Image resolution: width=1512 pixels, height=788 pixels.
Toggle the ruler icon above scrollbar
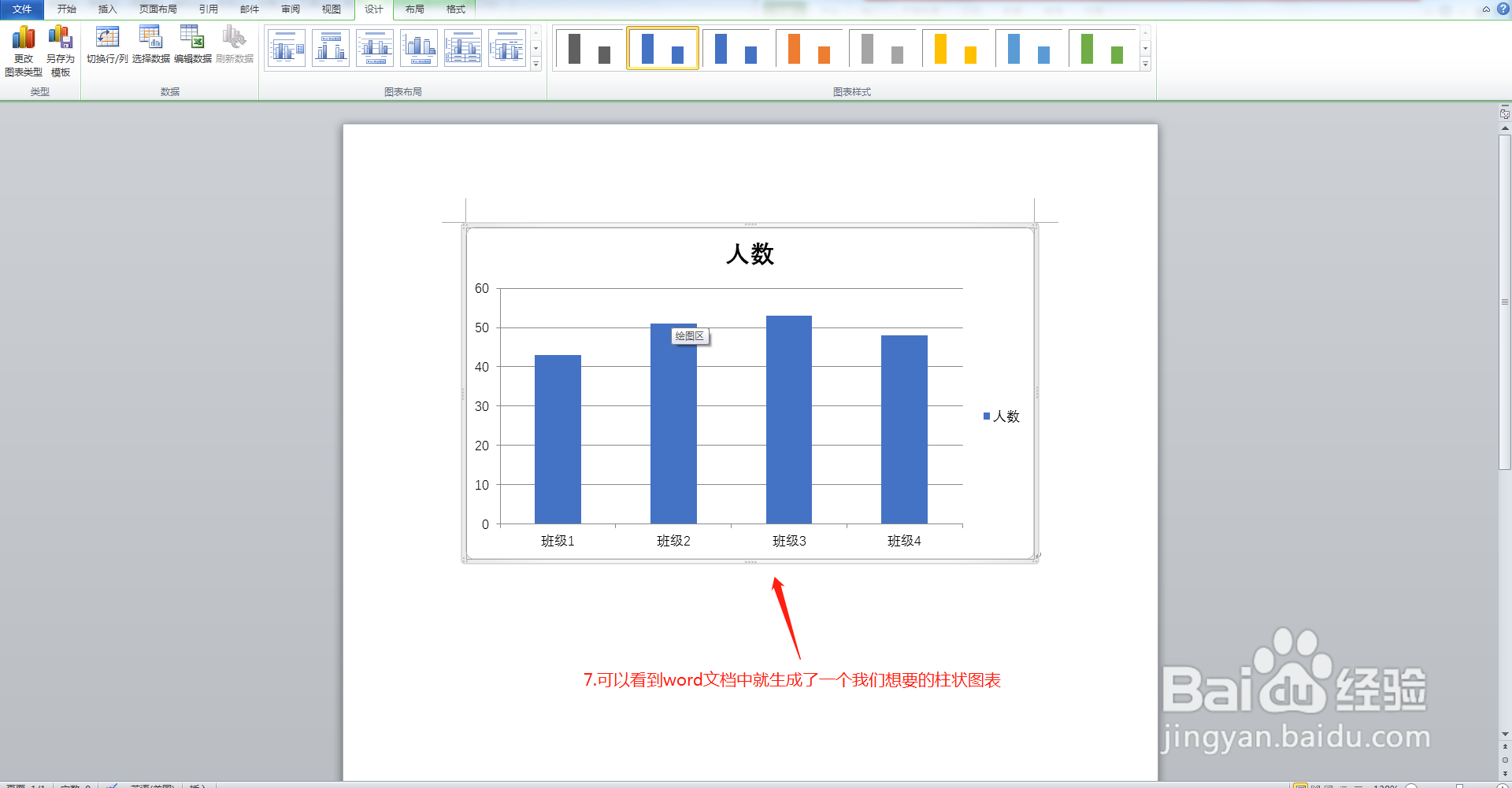click(x=1505, y=114)
